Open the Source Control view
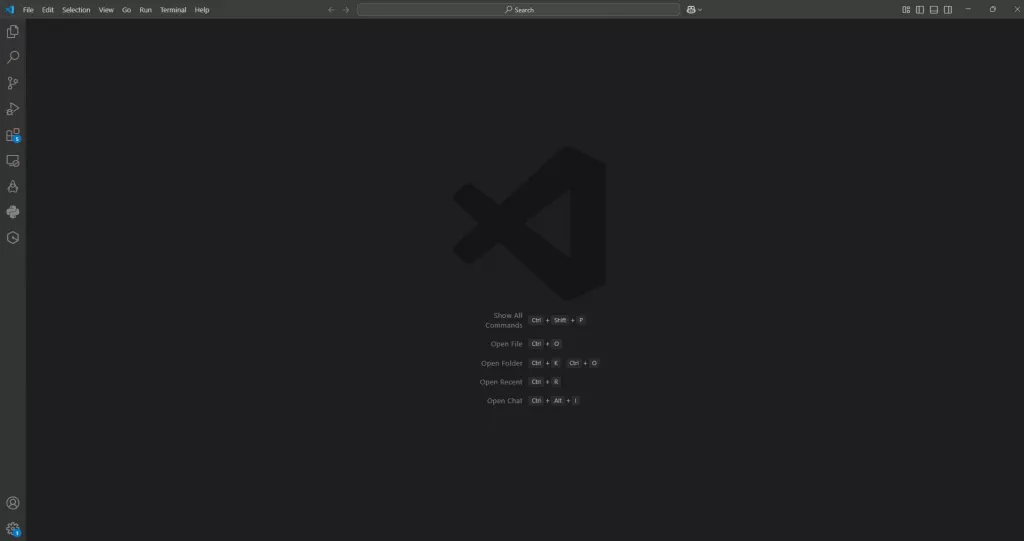Viewport: 1024px width, 541px height. (13, 84)
